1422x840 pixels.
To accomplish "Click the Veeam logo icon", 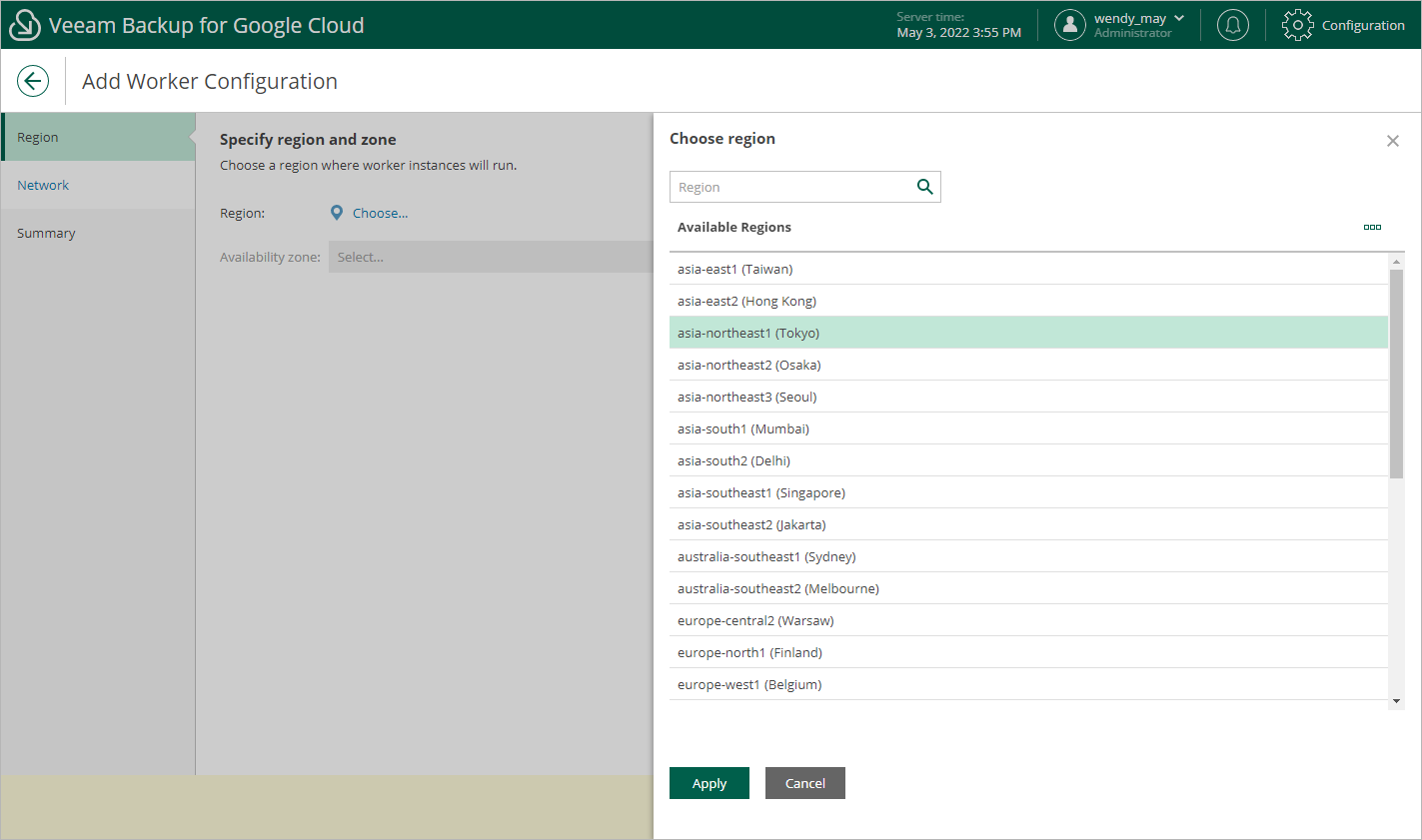I will click(24, 25).
